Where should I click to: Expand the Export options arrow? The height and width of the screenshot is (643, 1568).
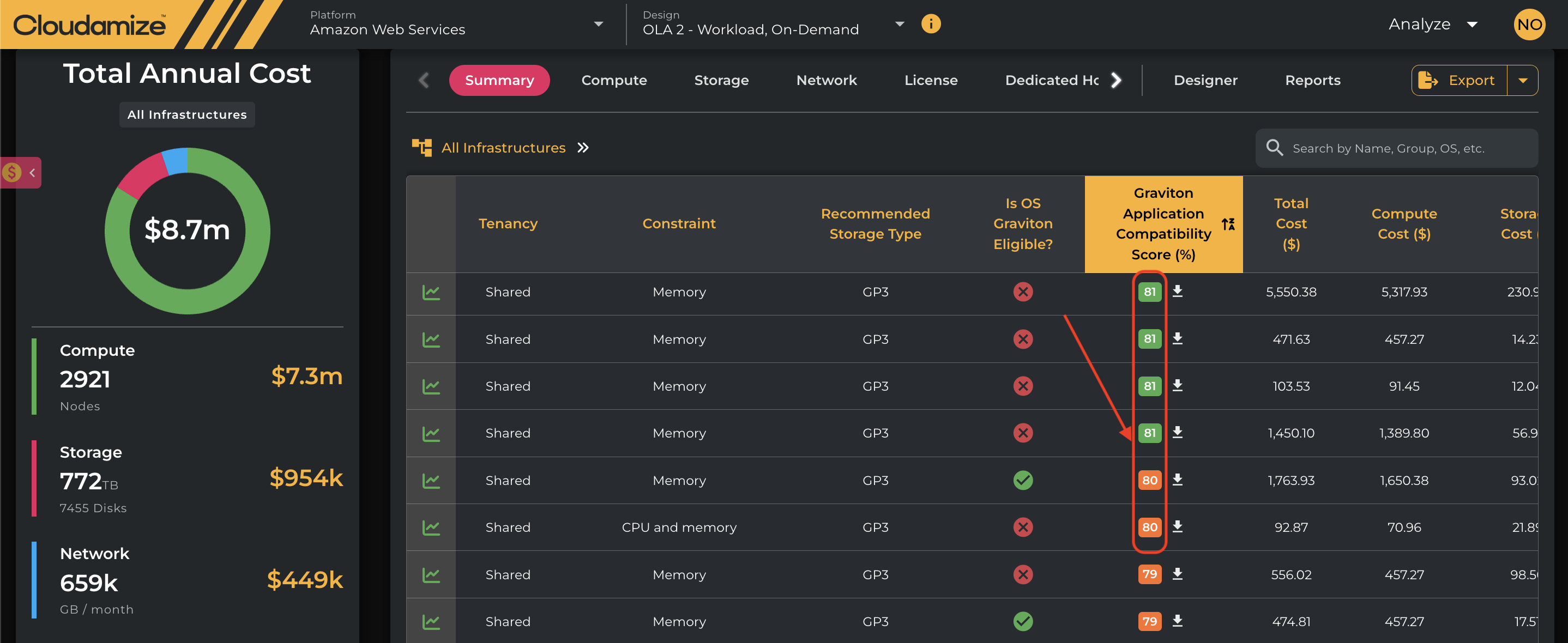click(1522, 80)
